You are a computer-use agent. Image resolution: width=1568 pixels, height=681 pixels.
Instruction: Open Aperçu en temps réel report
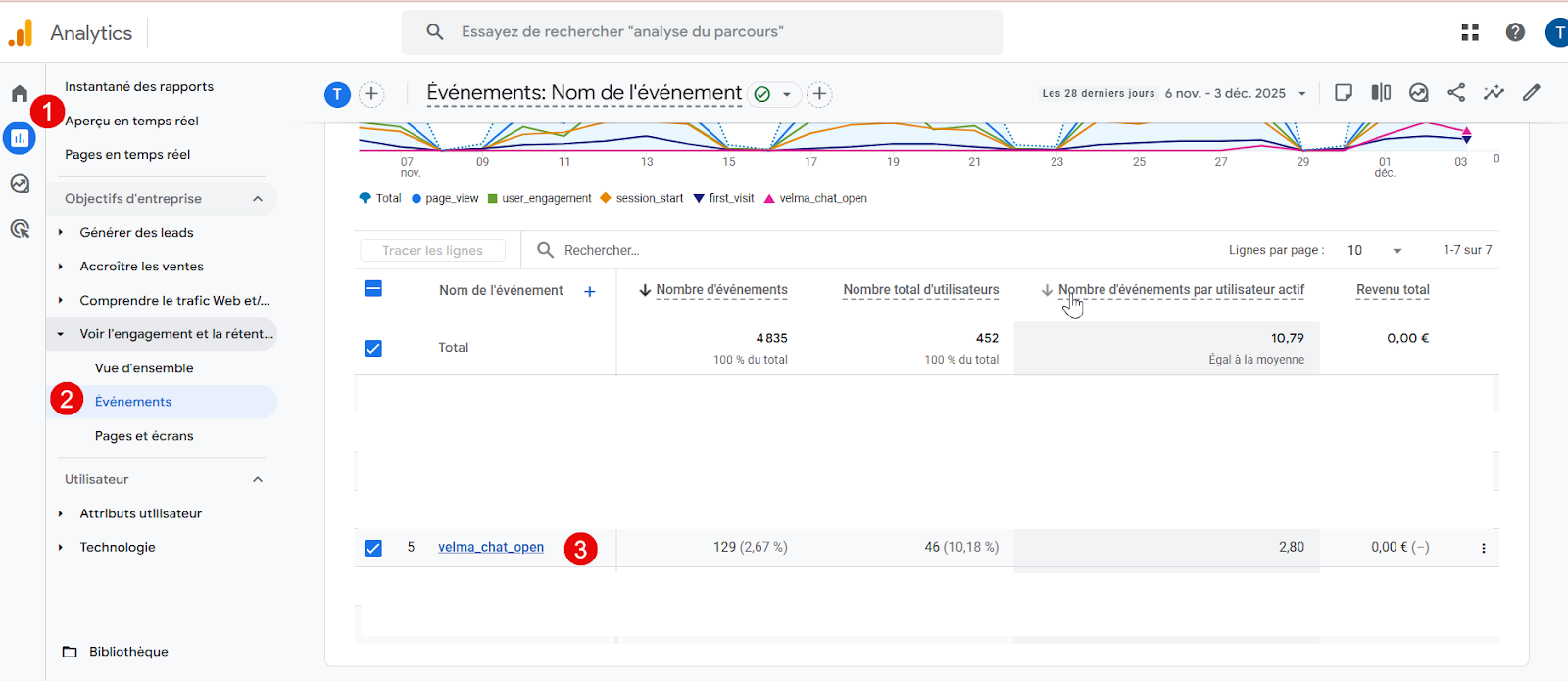131,122
